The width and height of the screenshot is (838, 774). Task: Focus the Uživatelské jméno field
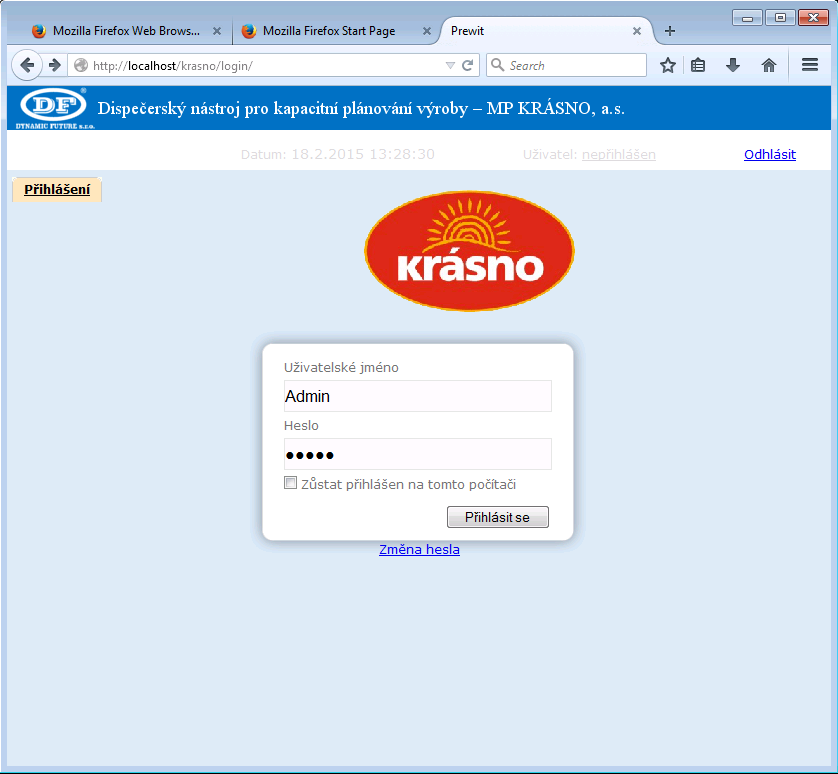(x=417, y=396)
